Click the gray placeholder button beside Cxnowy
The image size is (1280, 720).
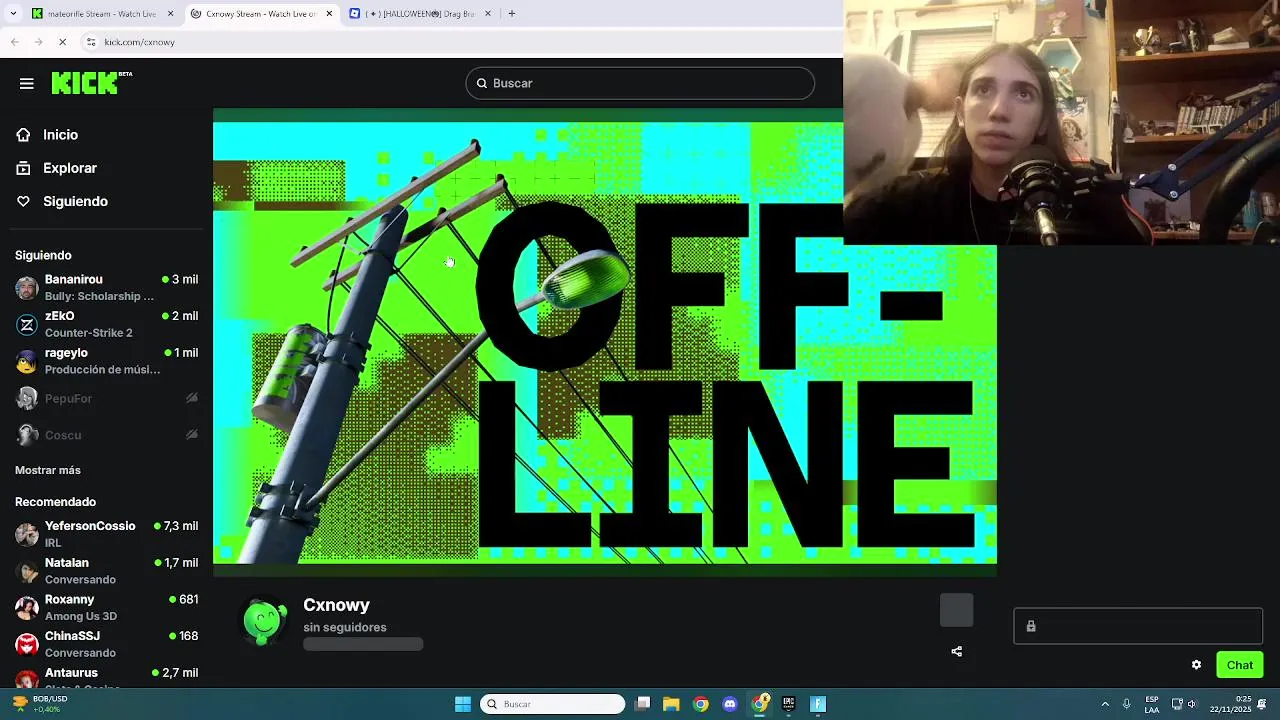(957, 610)
